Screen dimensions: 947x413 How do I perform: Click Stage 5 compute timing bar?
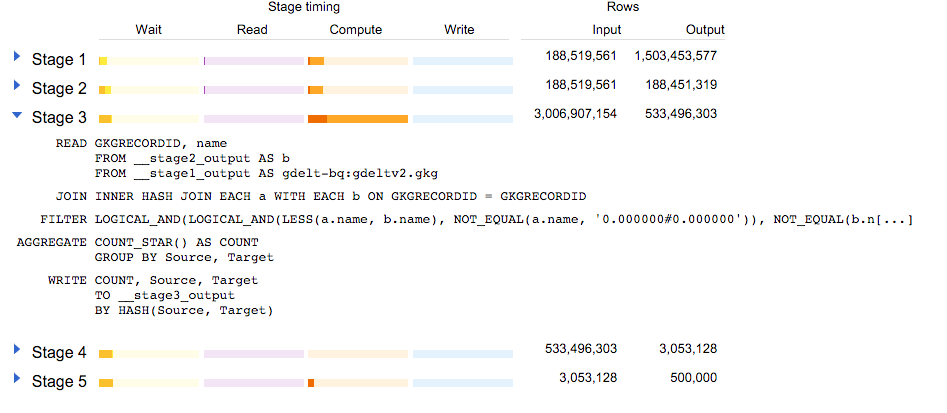357,383
